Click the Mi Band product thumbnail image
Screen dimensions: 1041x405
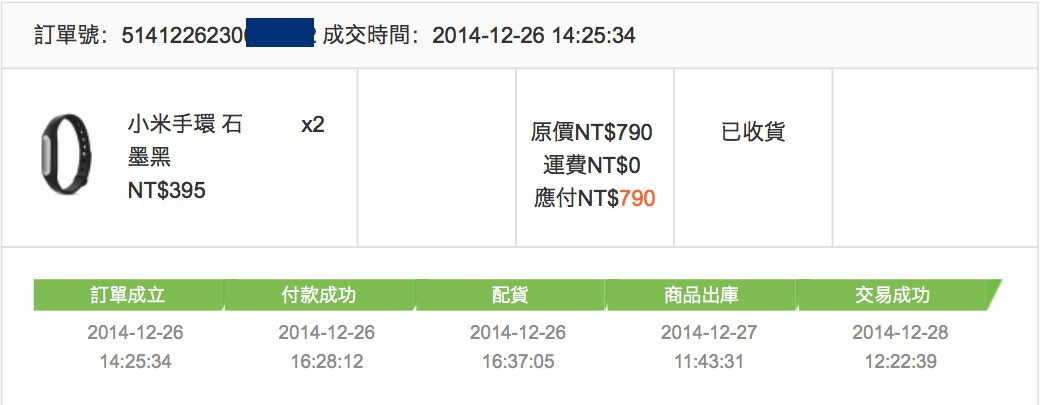click(66, 156)
